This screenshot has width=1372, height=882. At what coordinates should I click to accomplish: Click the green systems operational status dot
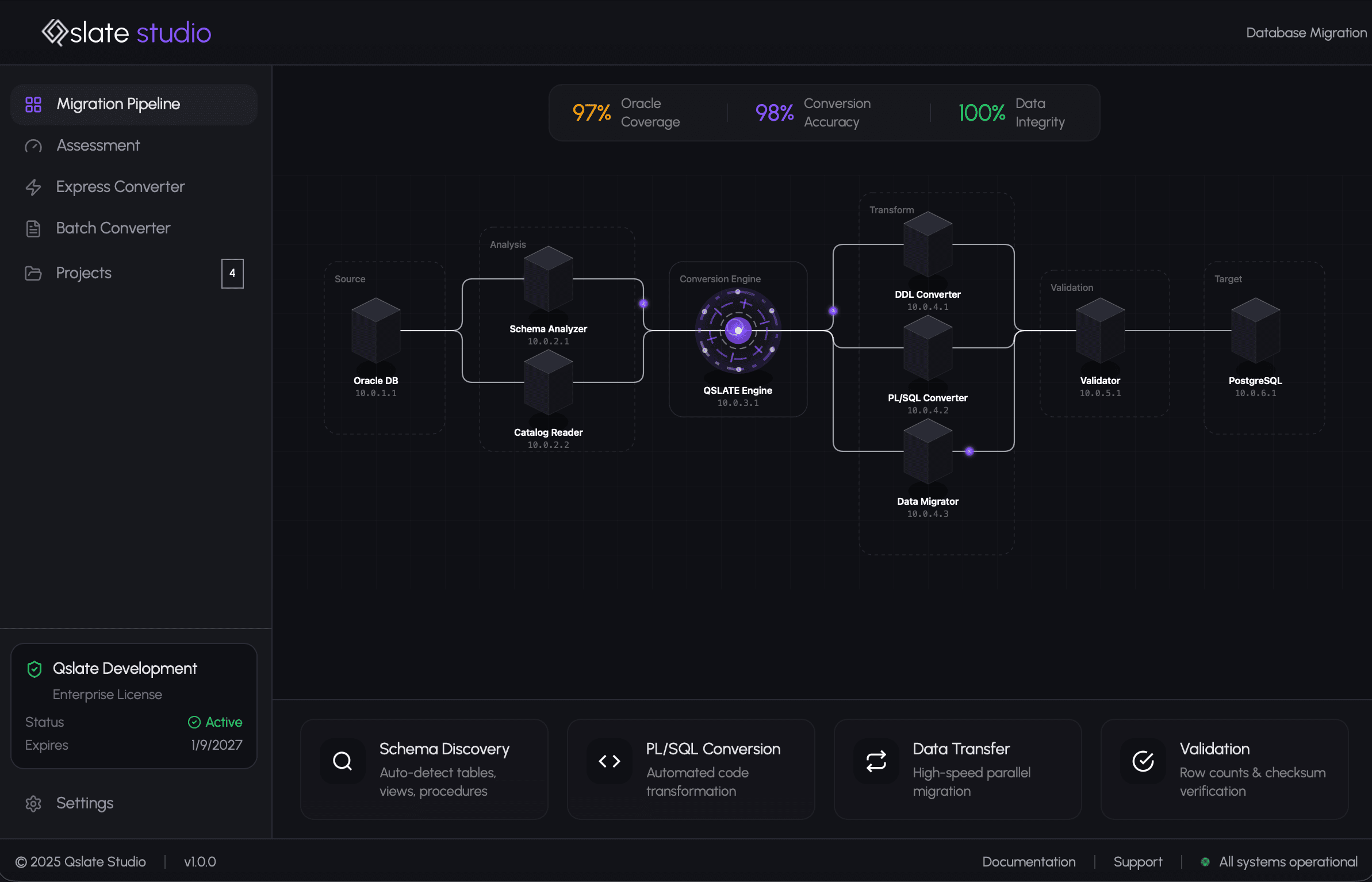1205,862
